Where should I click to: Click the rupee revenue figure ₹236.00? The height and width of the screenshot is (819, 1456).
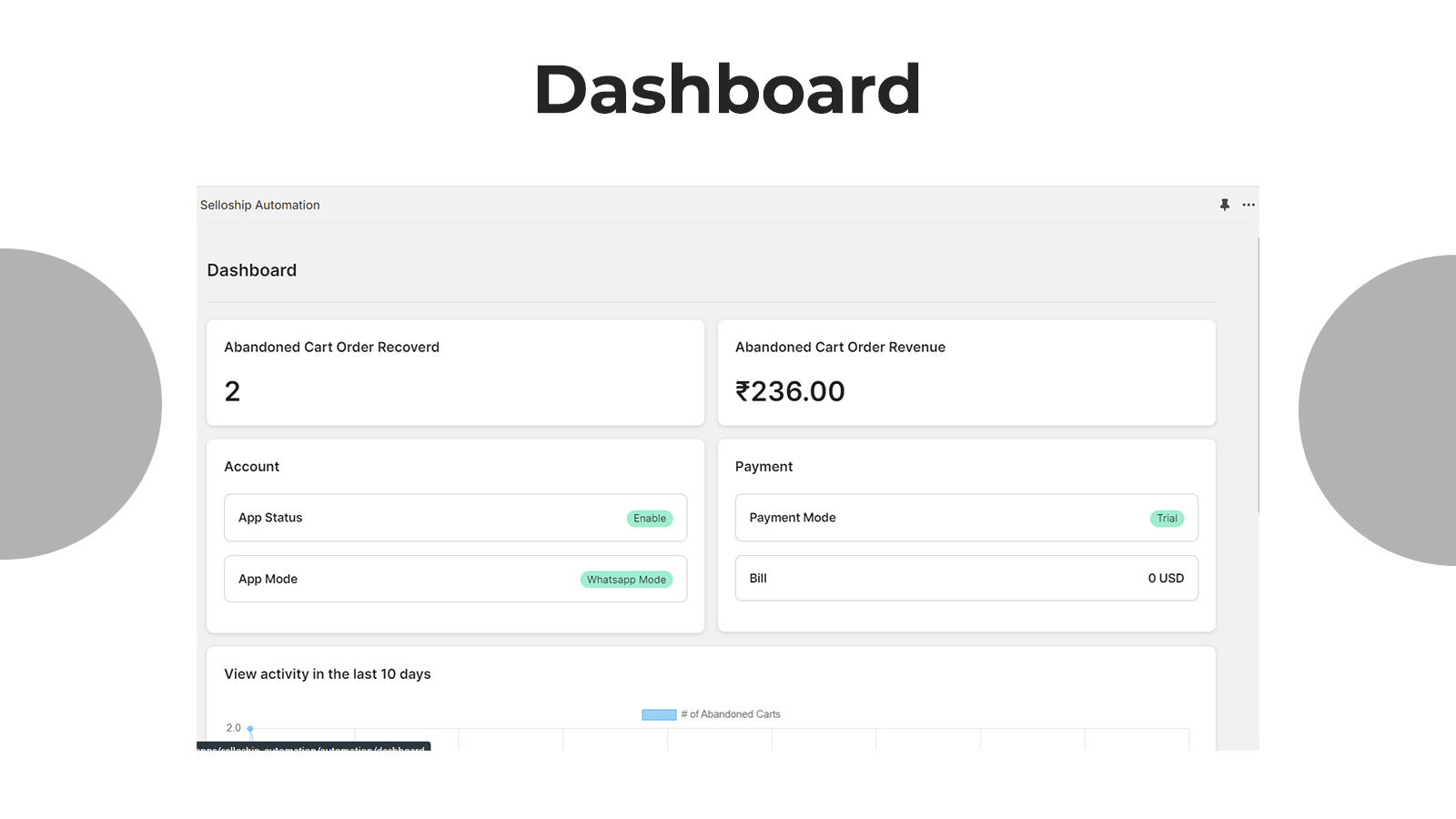[x=789, y=390]
